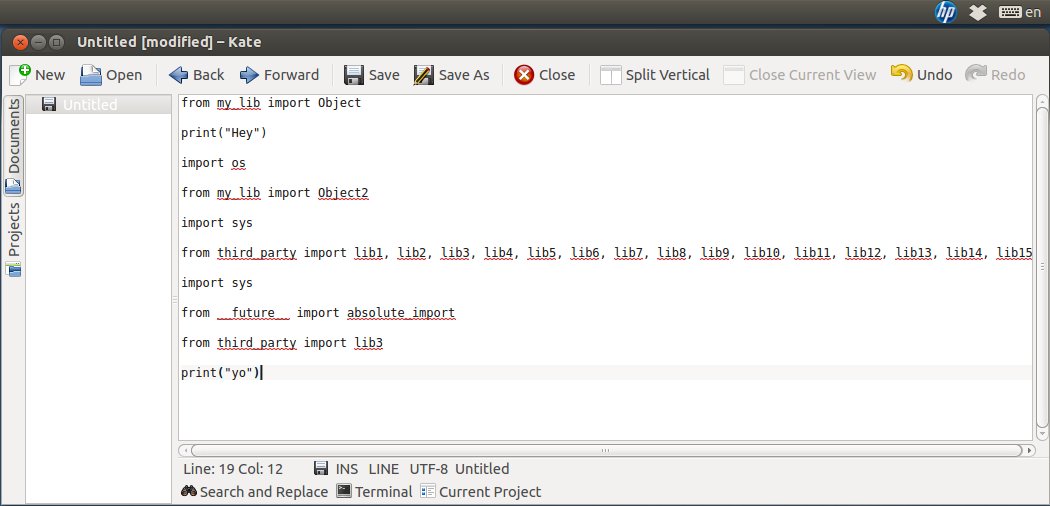Click the vertical scrollbar of the editor
This screenshot has height=506, width=1050.
(x=1042, y=266)
